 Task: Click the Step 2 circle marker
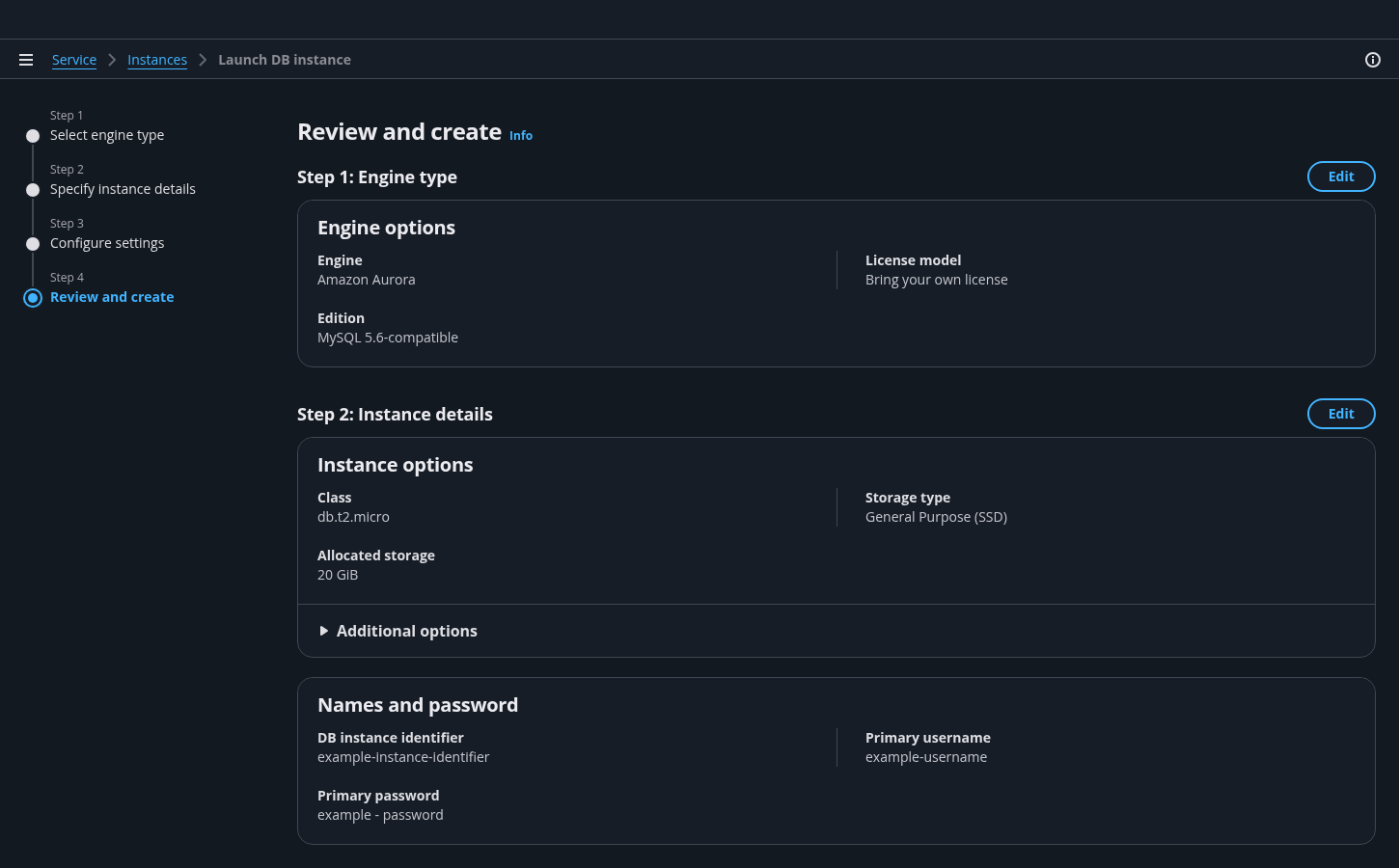pos(33,190)
